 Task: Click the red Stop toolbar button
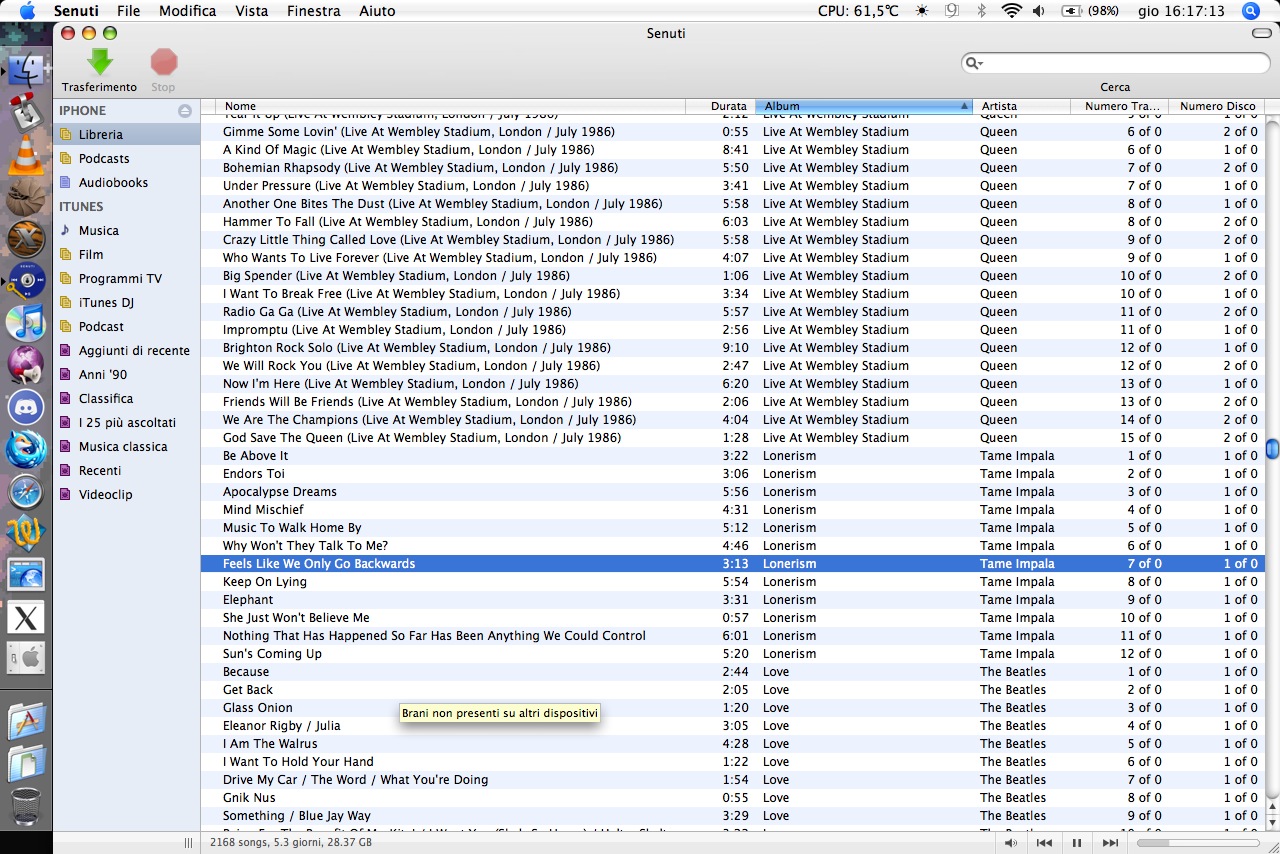click(163, 63)
